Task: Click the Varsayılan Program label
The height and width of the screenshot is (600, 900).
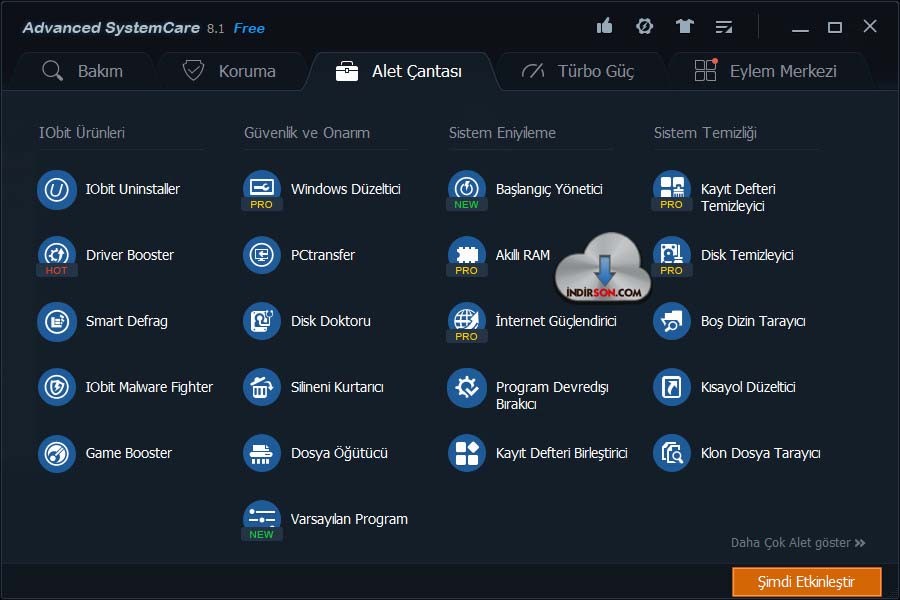Action: pos(349,520)
